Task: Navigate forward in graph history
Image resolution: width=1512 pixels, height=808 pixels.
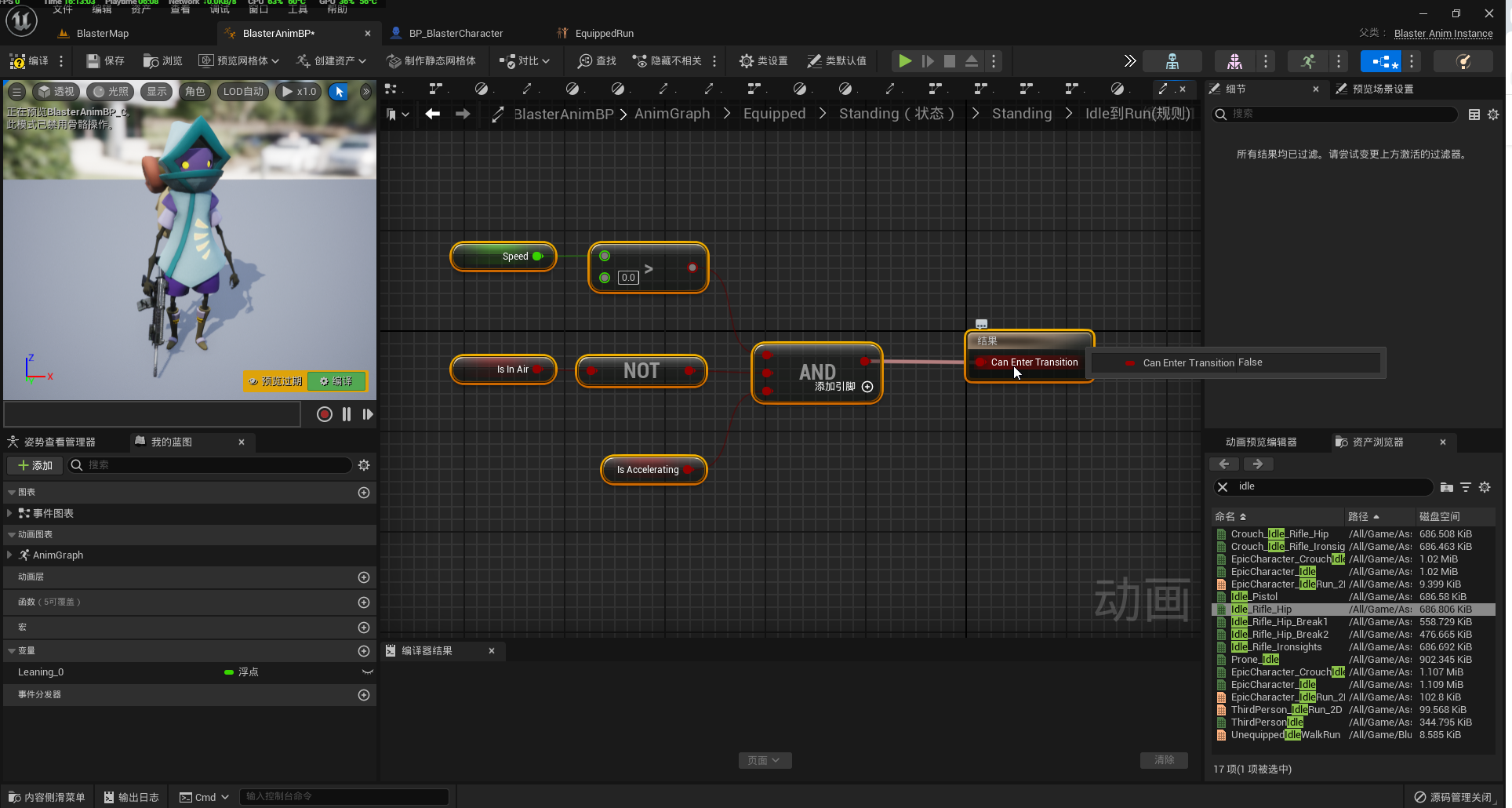Action: pos(463,114)
